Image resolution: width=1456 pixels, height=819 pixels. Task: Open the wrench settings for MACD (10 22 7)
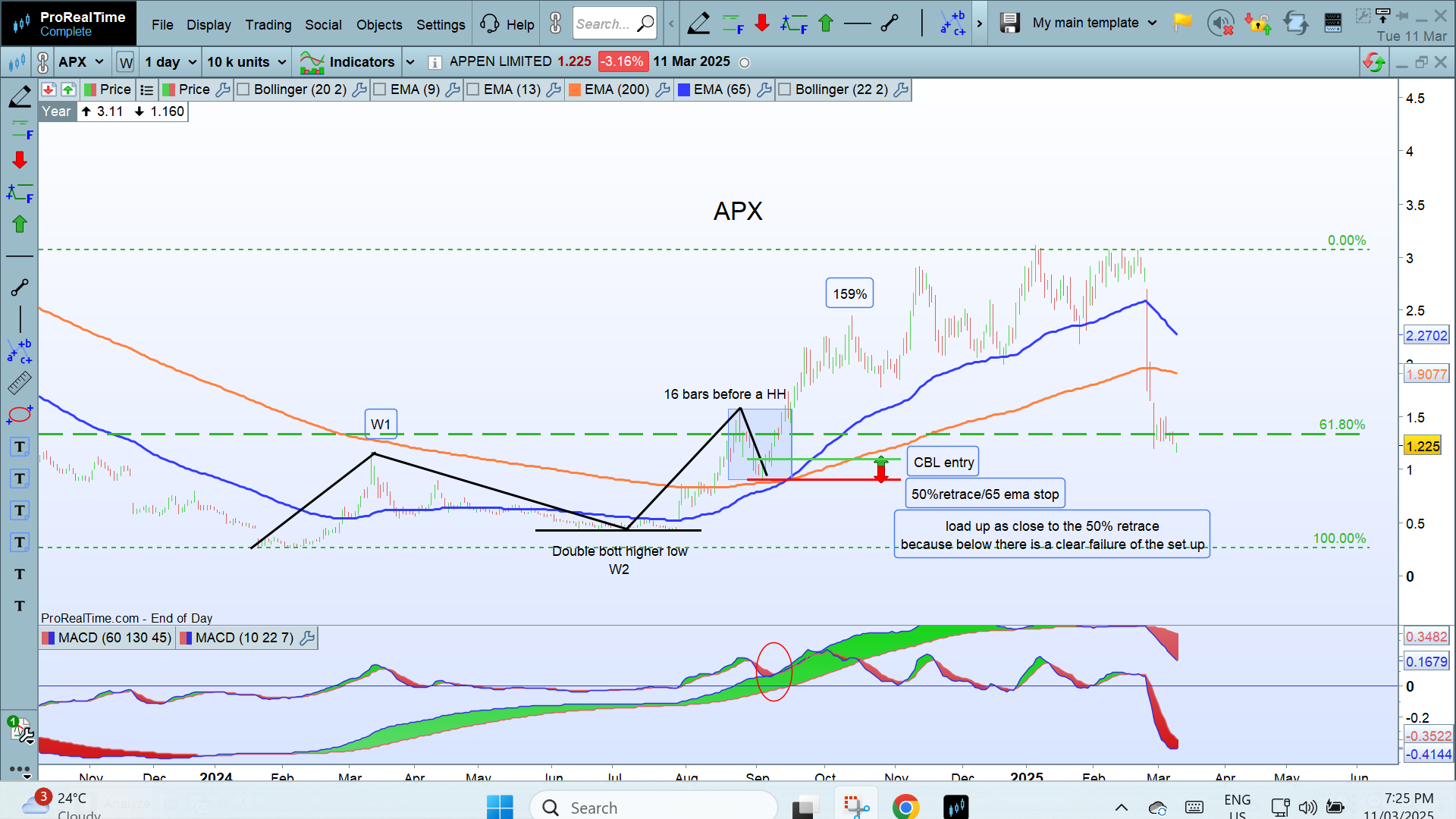point(307,639)
